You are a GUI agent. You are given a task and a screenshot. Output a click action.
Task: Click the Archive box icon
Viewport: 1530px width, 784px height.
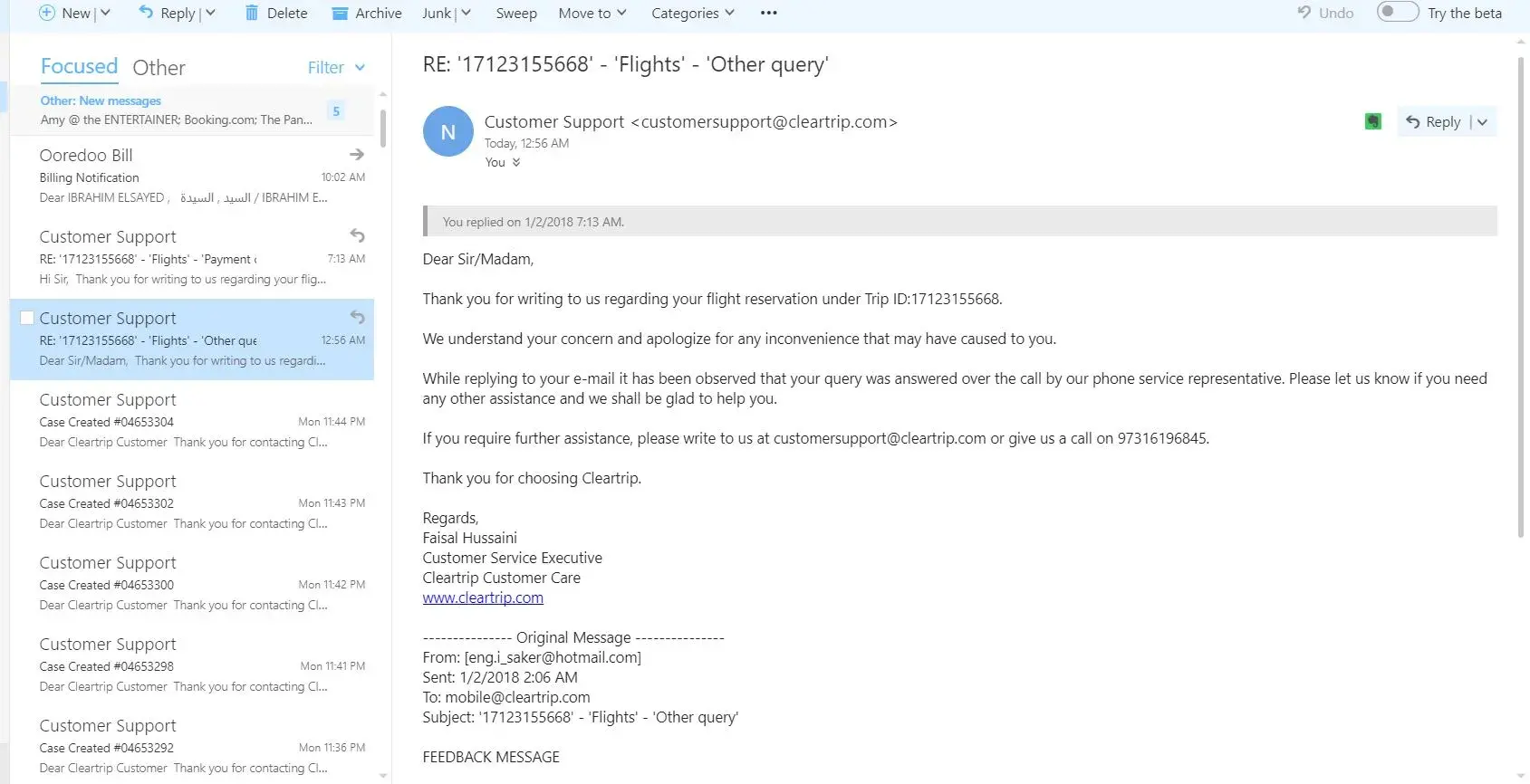tap(340, 14)
